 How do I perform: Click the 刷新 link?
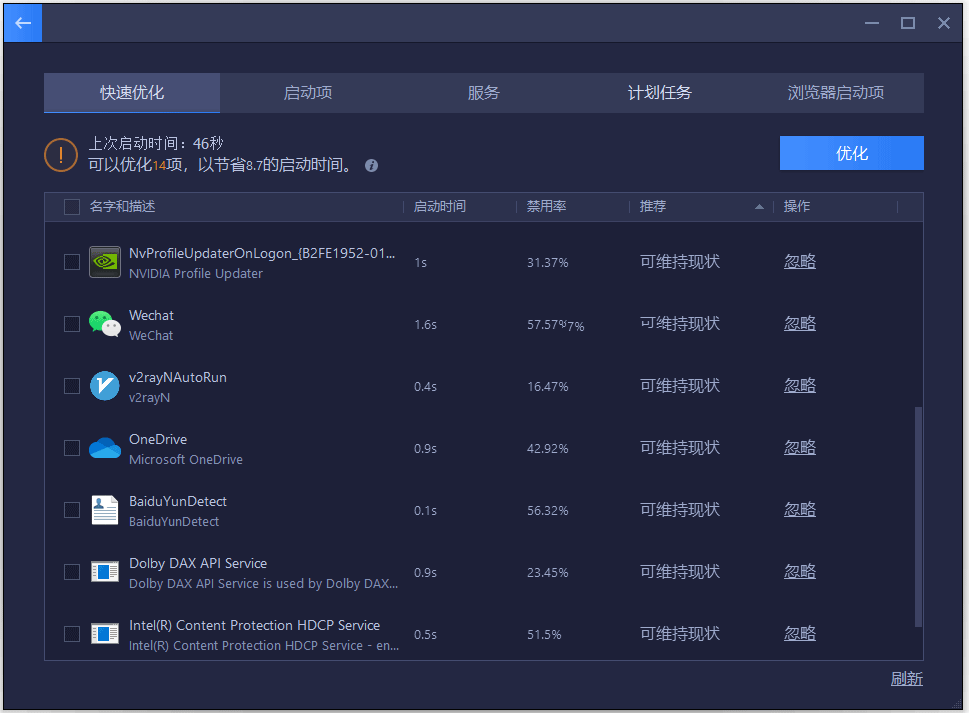(907, 679)
